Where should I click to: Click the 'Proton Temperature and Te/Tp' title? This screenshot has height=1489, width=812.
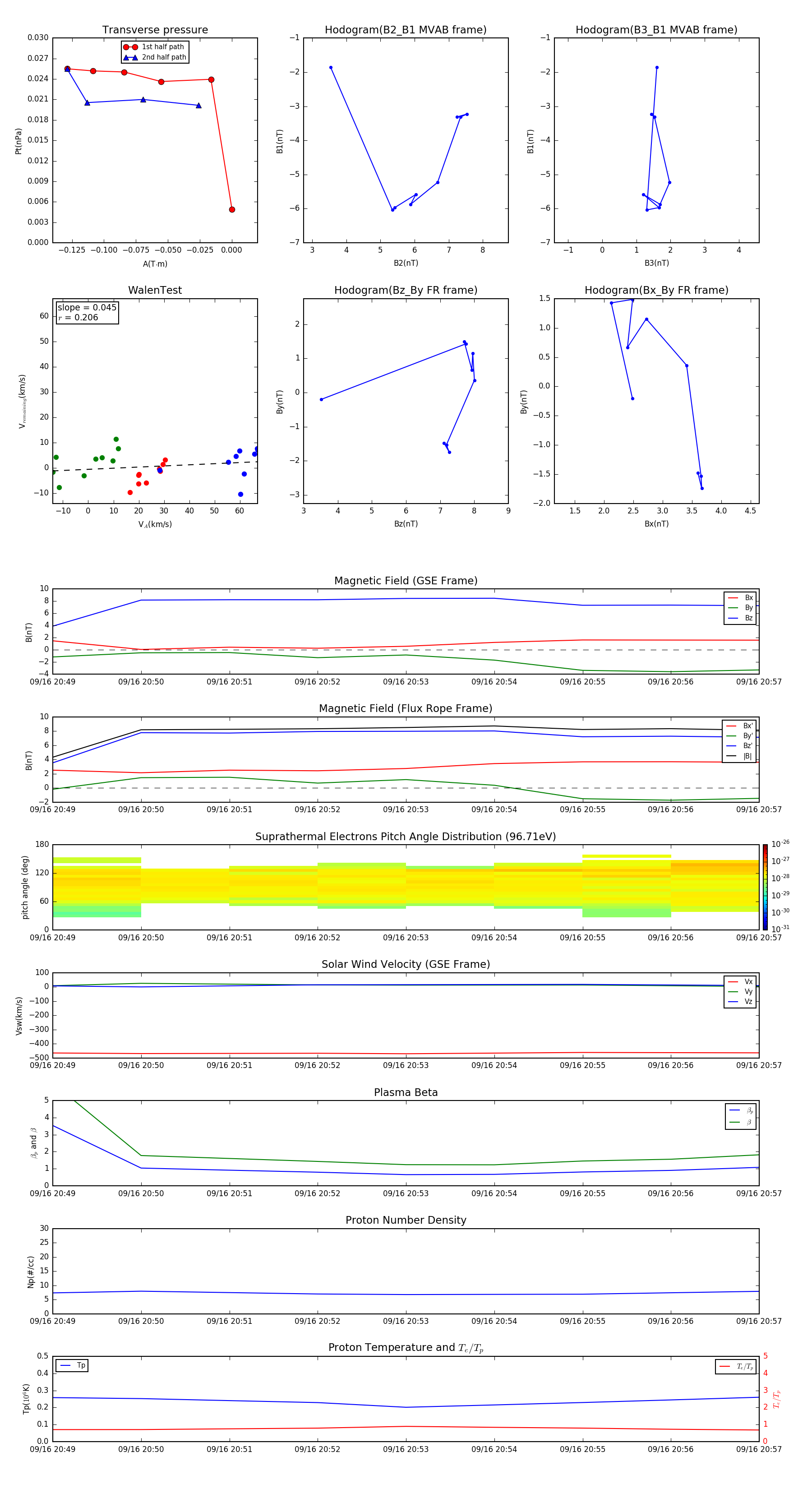pos(406,1348)
